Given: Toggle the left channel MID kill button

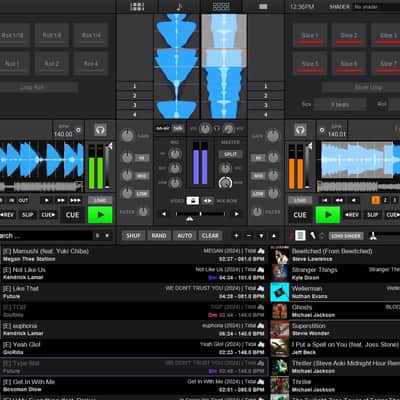Looking at the screenshot, I should click(142, 176).
